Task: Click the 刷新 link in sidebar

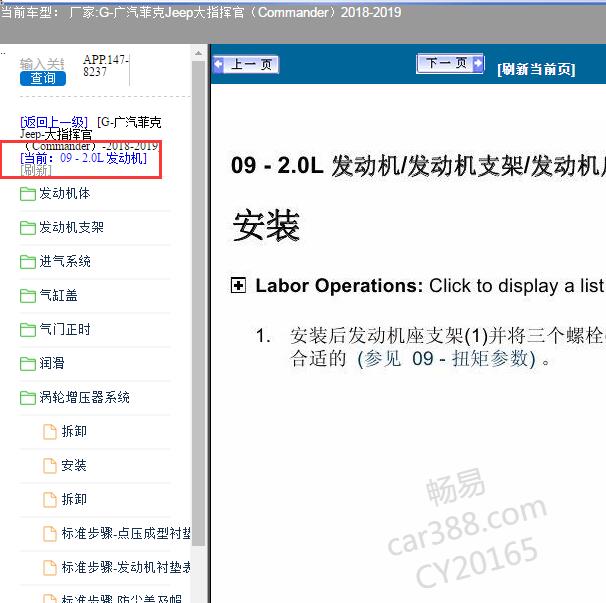Action: (x=36, y=170)
